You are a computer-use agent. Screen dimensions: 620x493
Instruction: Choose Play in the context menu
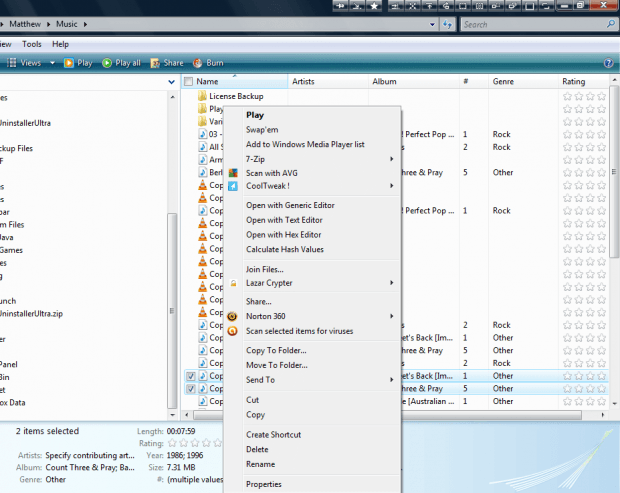pos(255,115)
